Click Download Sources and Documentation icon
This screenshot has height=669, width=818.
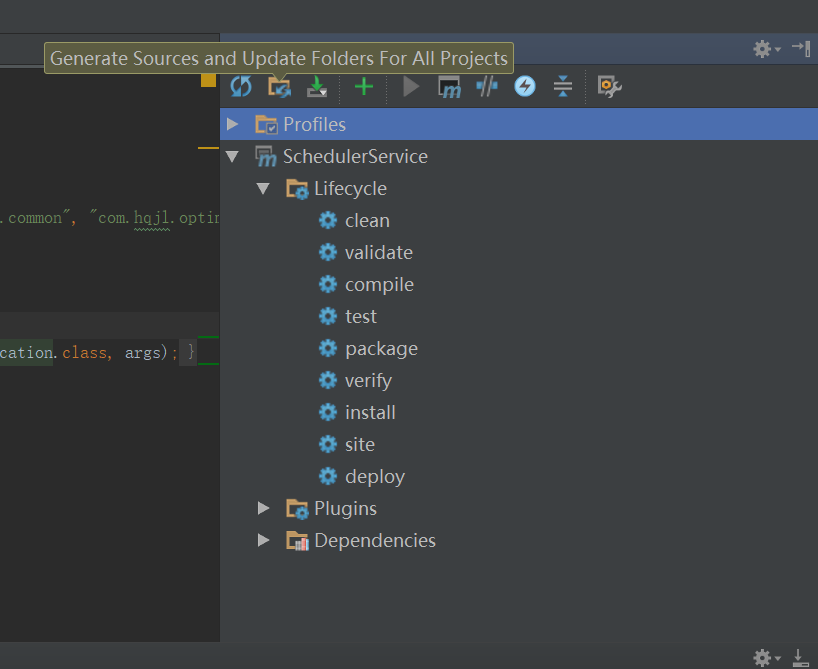[x=317, y=86]
